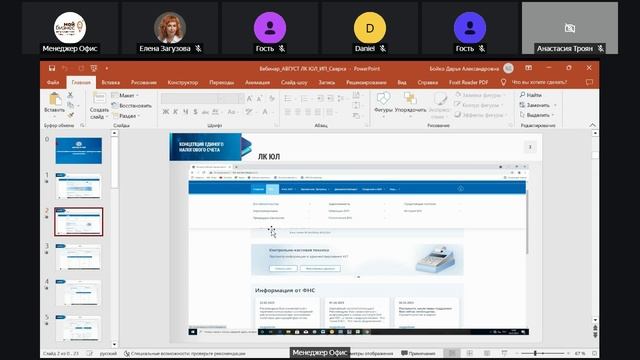Click the русский language indicator in status bar
This screenshot has width=640, height=360.
pyautogui.click(x=108, y=353)
